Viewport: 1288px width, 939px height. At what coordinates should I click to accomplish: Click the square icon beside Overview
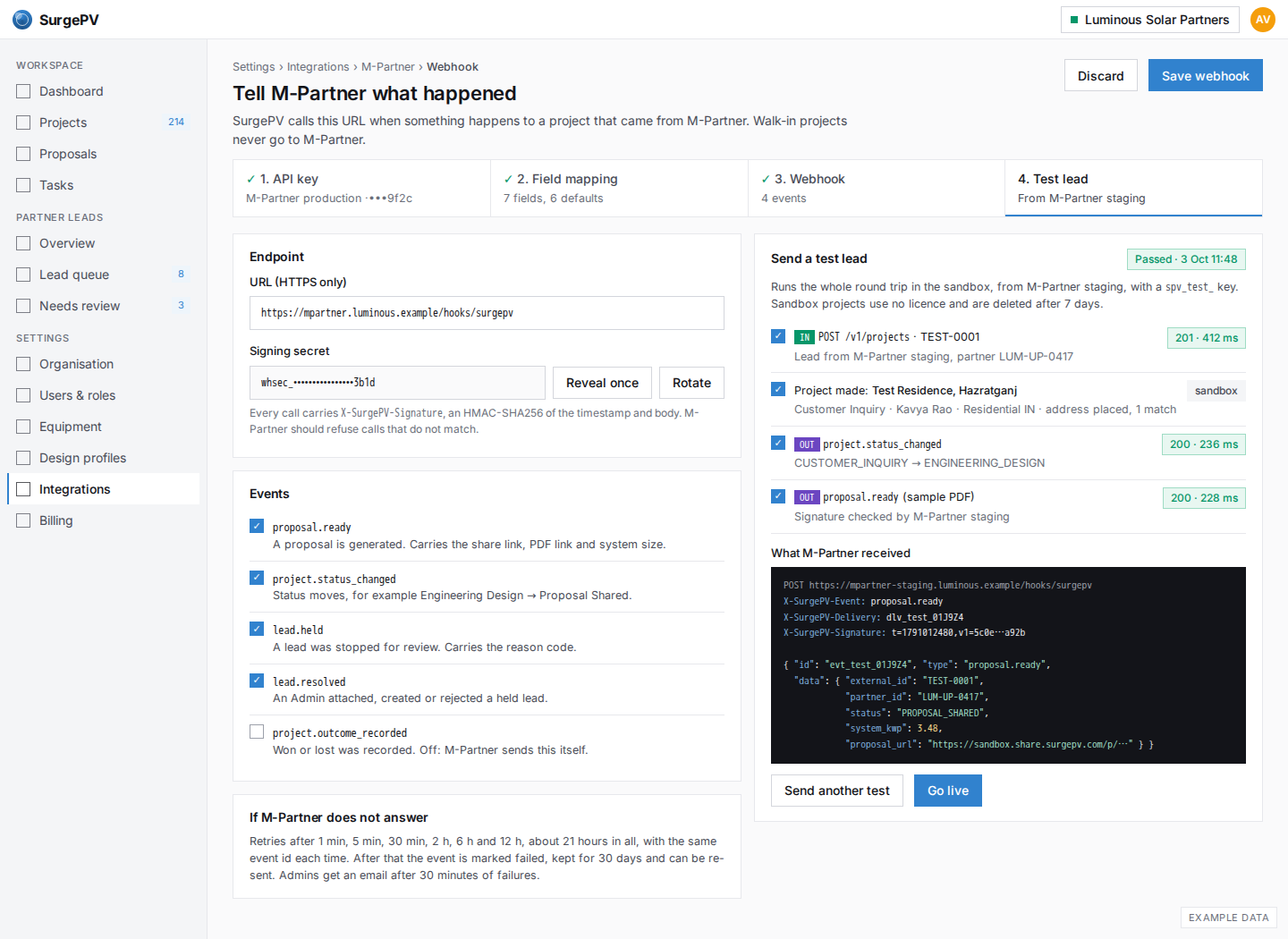(x=23, y=243)
